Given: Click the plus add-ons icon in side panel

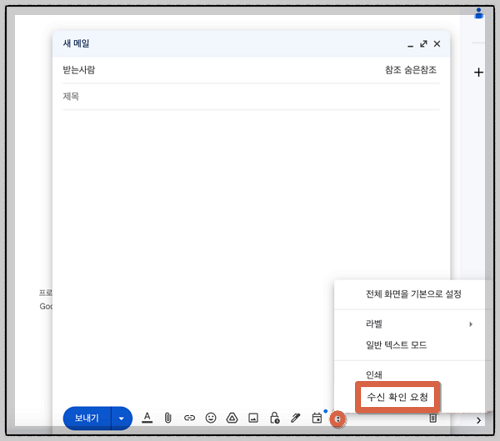Looking at the screenshot, I should pos(479,72).
